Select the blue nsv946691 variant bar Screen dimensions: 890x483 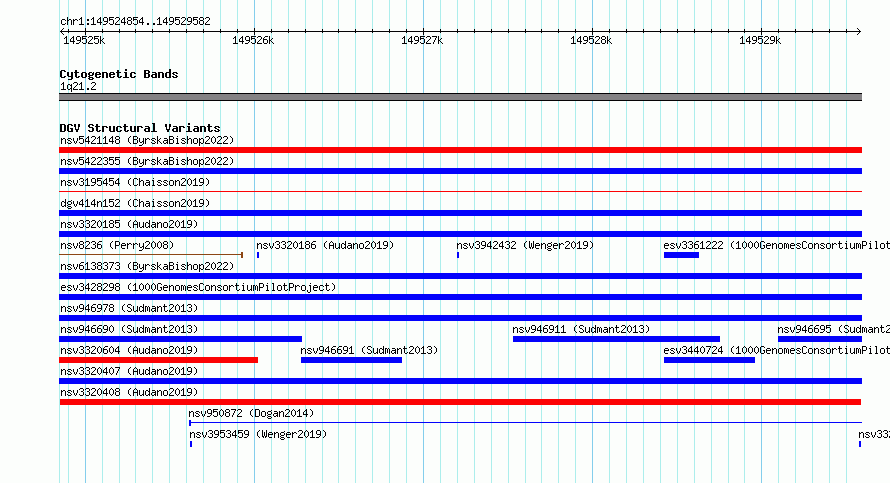click(351, 360)
